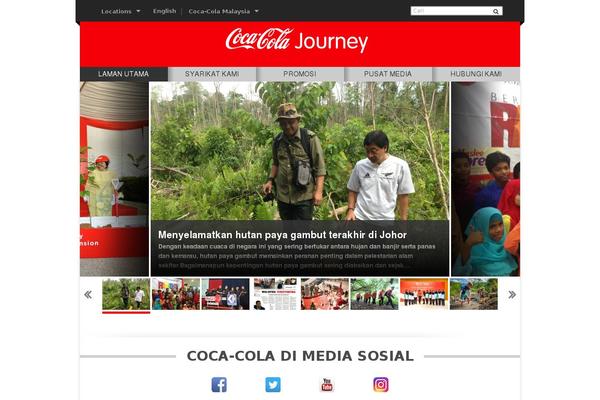Open the Instagram icon
600x400 pixels.
click(381, 384)
